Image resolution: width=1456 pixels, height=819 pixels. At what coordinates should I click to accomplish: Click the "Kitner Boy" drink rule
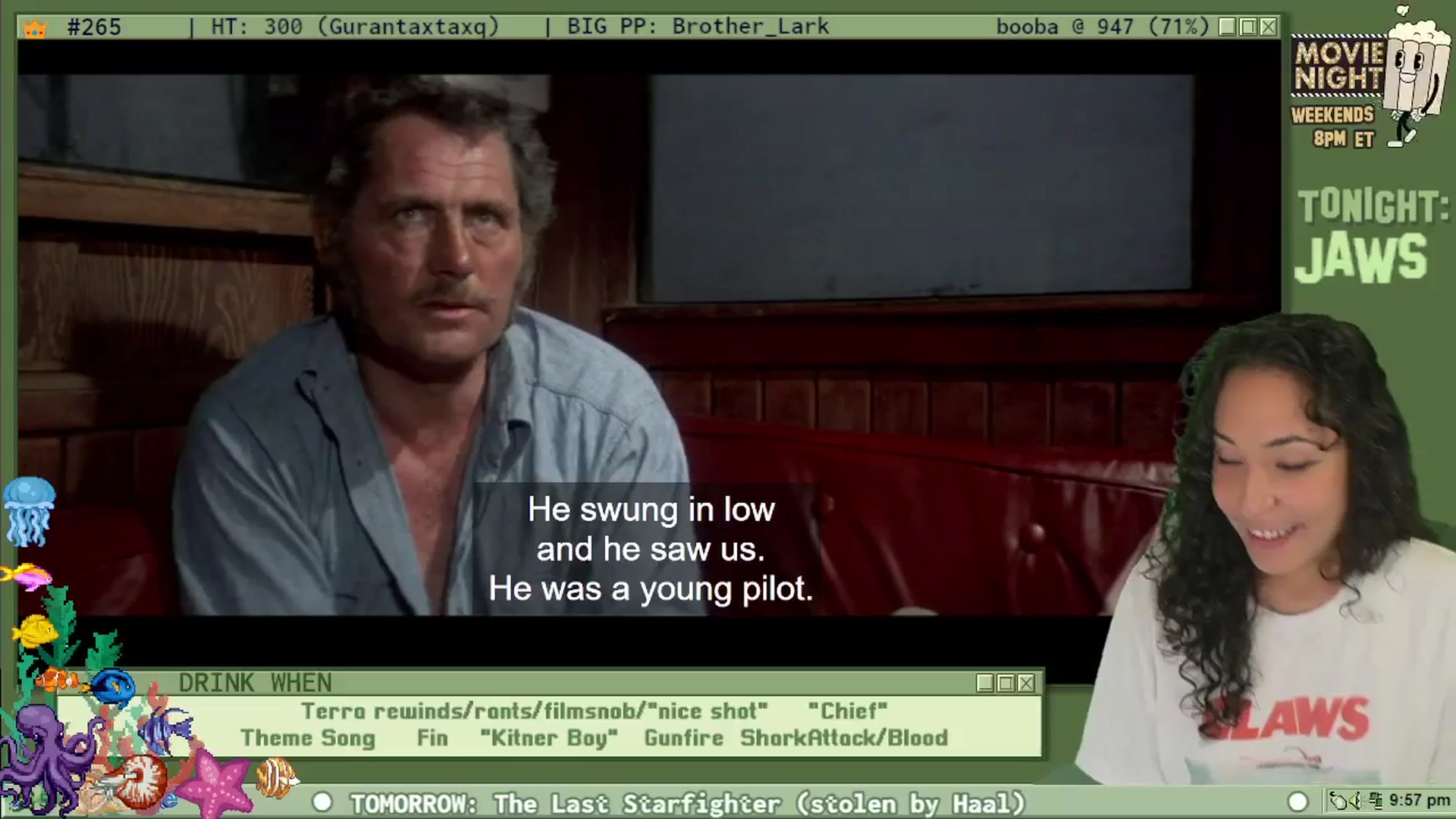coord(549,739)
